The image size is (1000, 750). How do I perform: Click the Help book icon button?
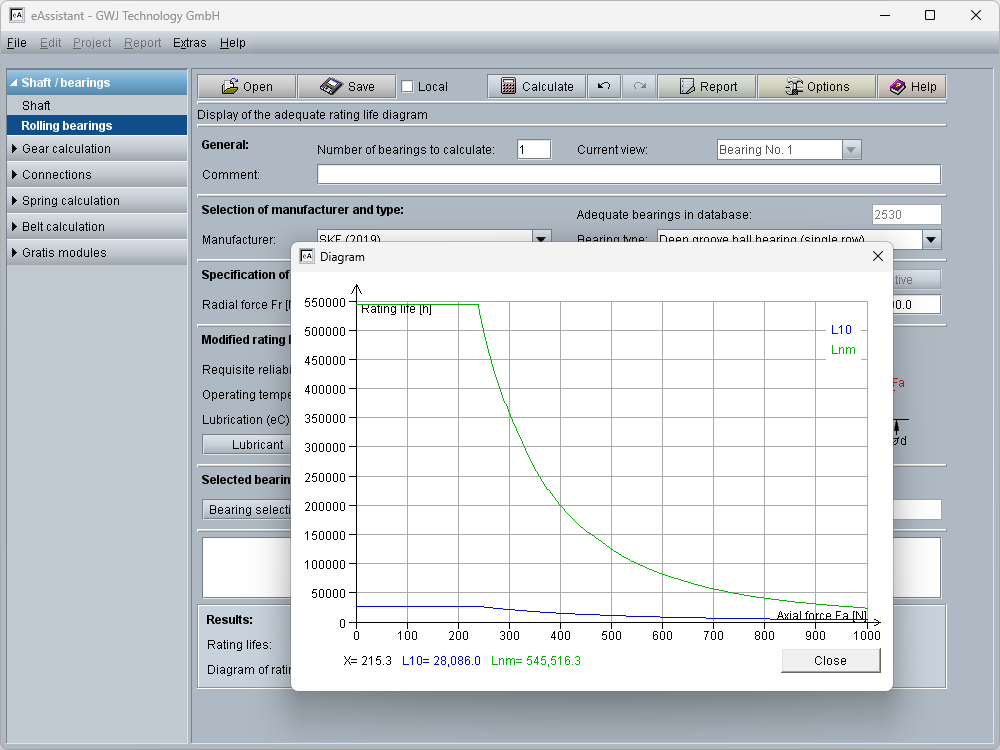(911, 87)
